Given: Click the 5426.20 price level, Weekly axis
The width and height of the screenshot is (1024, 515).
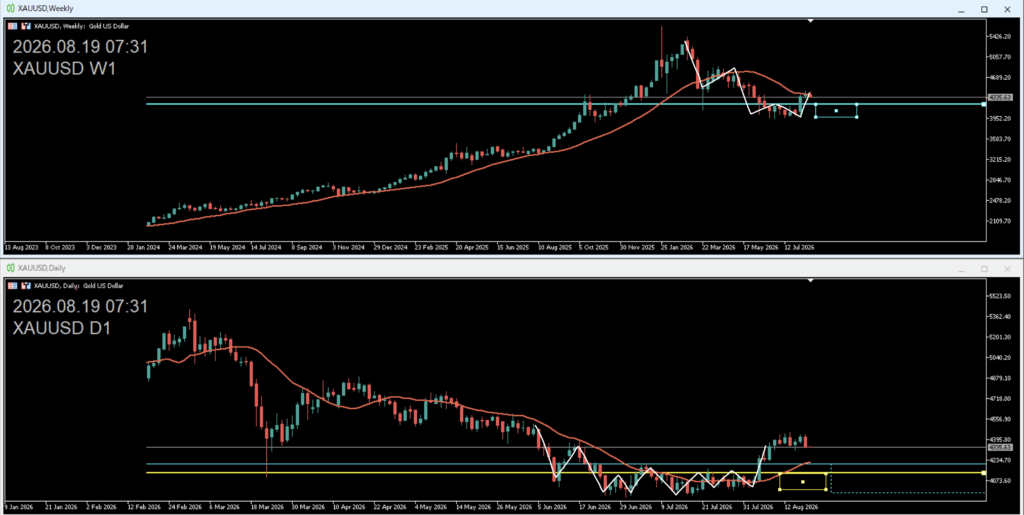Looking at the screenshot, I should coord(1000,37).
